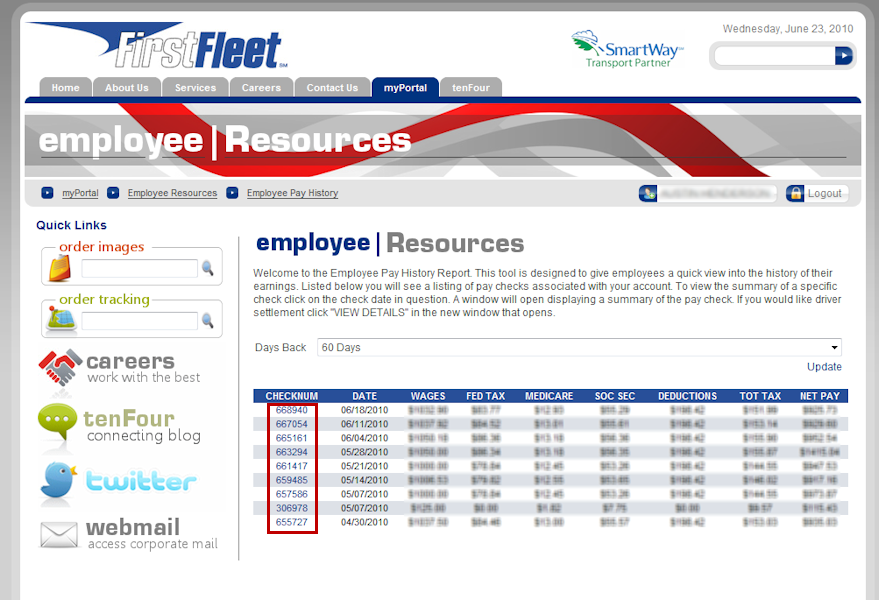Click the order tracking input field
879x600 pixels.
tap(139, 321)
